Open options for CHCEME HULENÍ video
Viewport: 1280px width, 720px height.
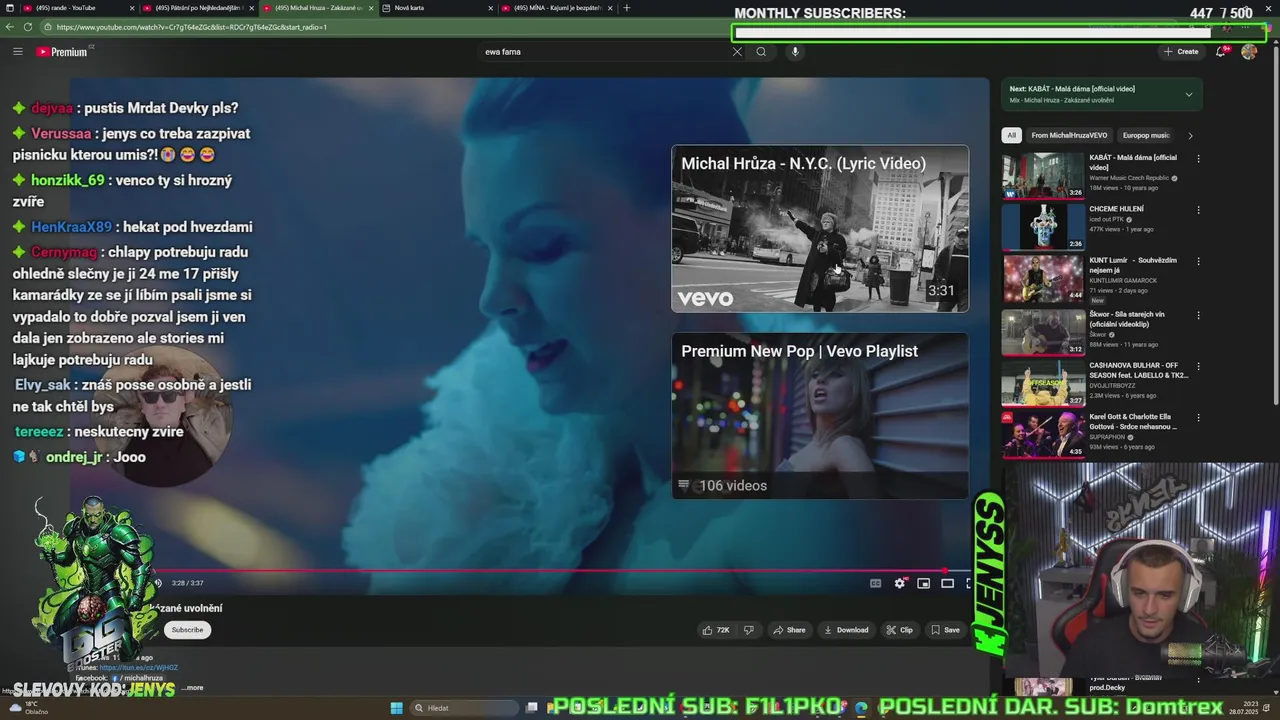pyautogui.click(x=1198, y=210)
